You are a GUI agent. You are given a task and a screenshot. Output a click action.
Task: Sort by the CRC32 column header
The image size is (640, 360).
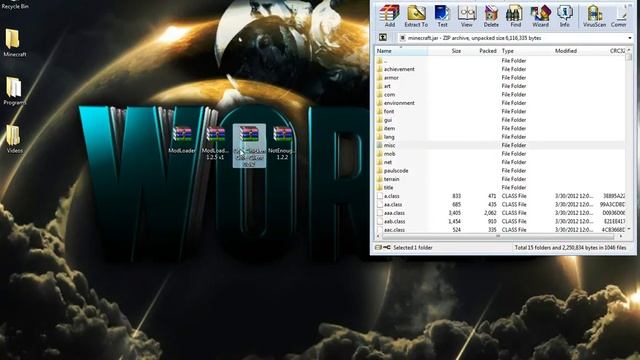(x=617, y=51)
